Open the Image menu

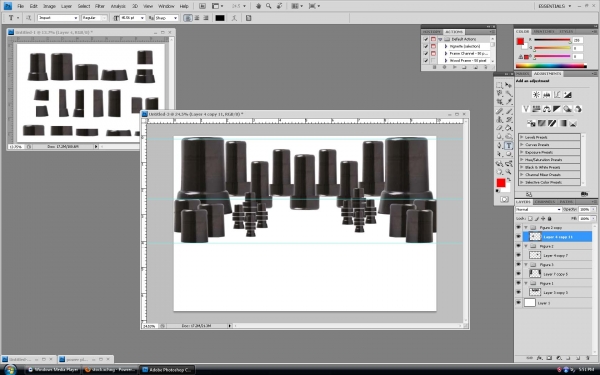click(x=49, y=6)
